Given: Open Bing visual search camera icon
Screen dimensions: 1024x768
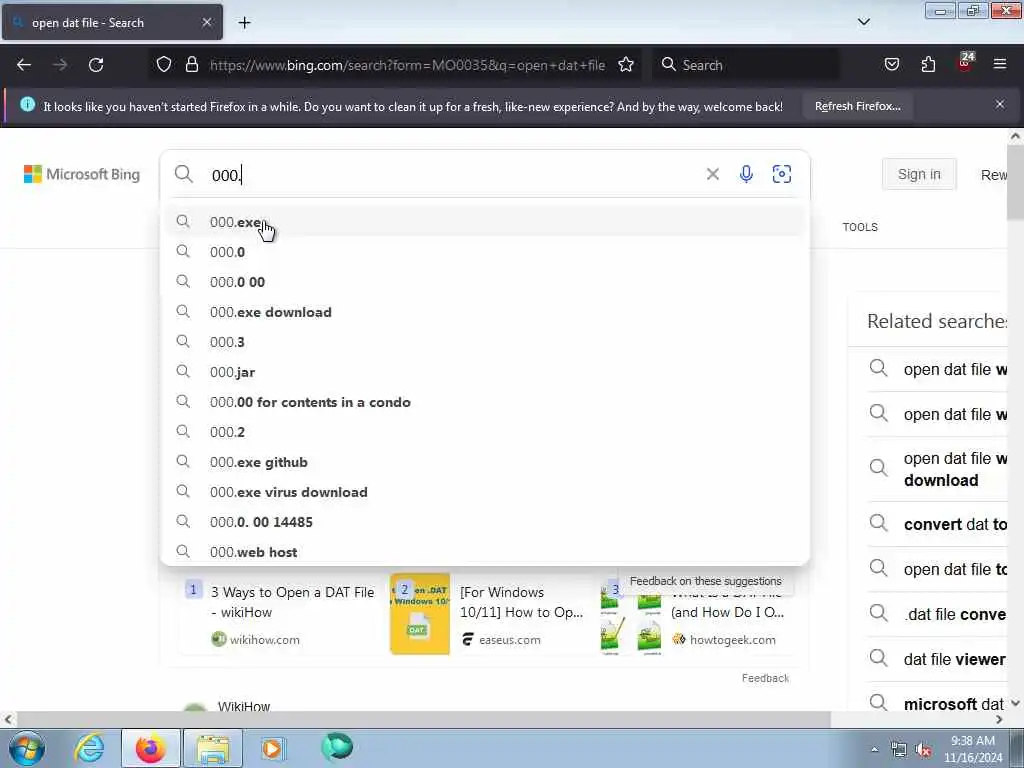Looking at the screenshot, I should click(x=782, y=174).
